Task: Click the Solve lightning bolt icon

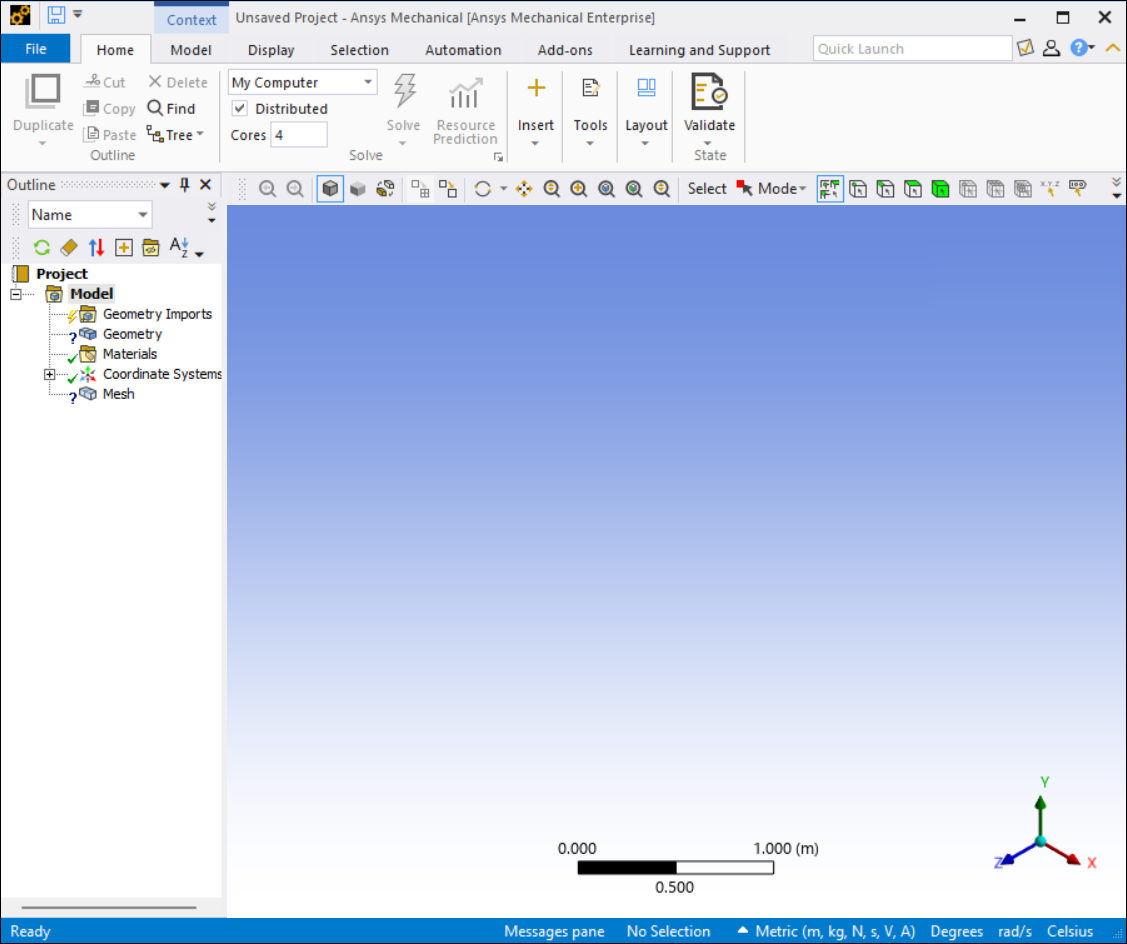Action: [x=404, y=91]
